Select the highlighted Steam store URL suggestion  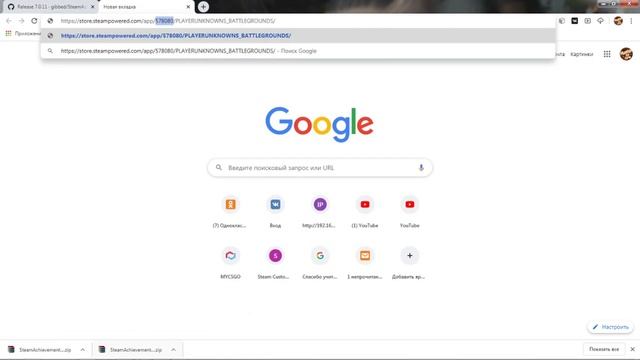point(298,36)
